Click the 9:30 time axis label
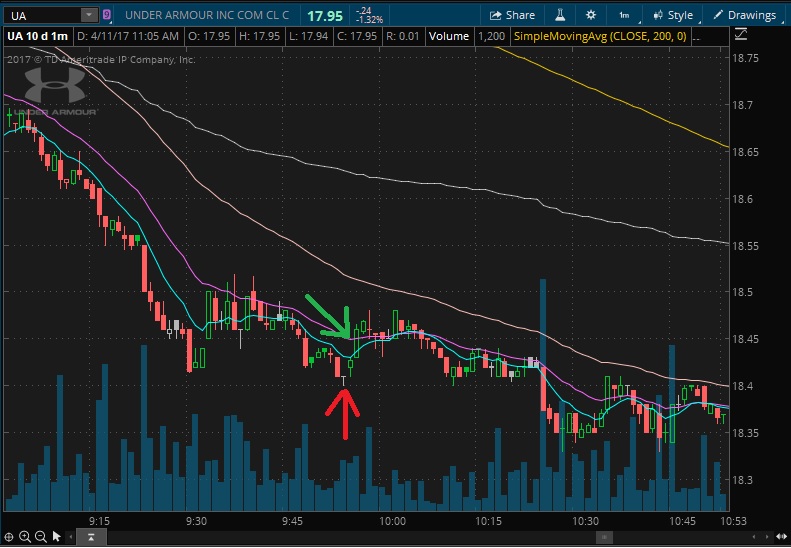The width and height of the screenshot is (791, 548). (x=196, y=521)
